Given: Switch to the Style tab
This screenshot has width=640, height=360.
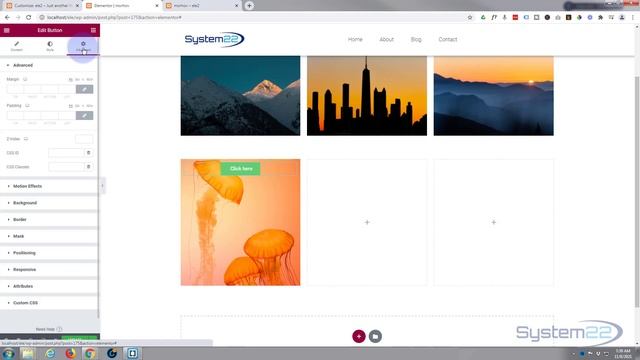Looking at the screenshot, I should pyautogui.click(x=50, y=46).
